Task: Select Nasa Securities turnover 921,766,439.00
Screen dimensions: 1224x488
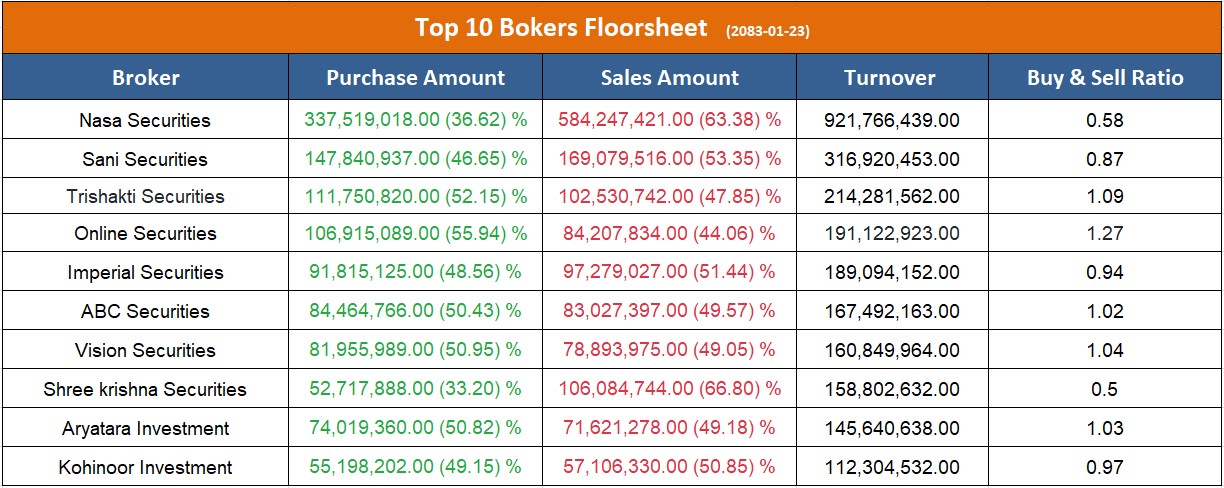Action: point(892,120)
